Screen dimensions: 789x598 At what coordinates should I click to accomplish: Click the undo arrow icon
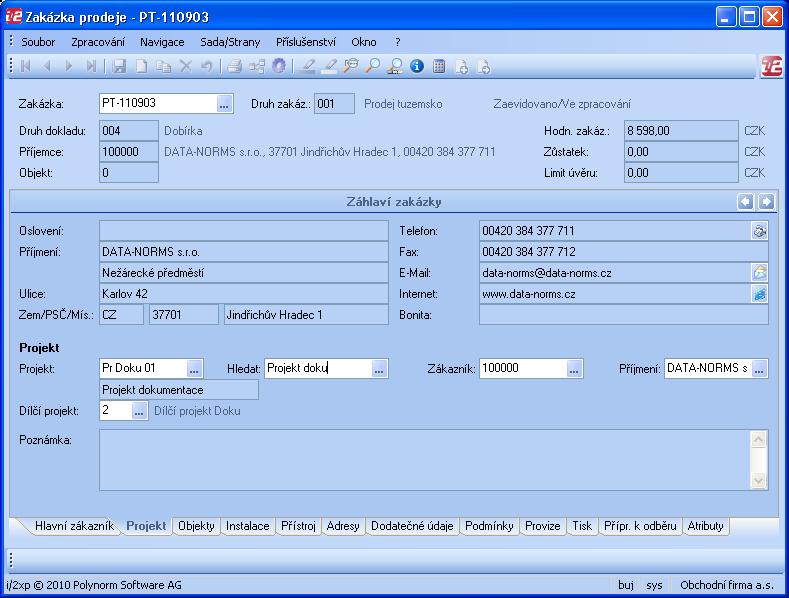pyautogui.click(x=207, y=66)
